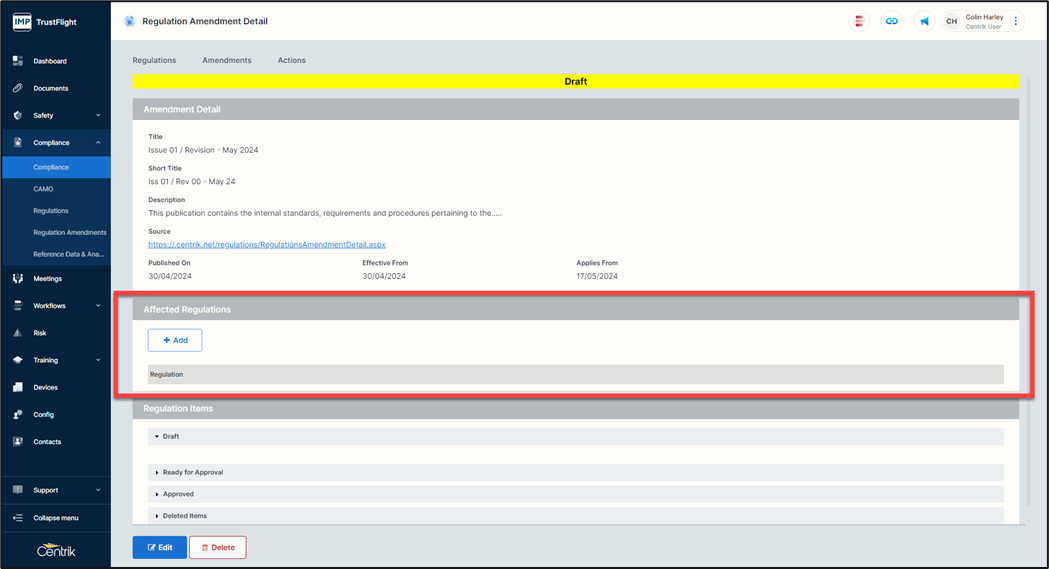The image size is (1049, 569).
Task: Switch to the Amendments tab
Action: [227, 60]
